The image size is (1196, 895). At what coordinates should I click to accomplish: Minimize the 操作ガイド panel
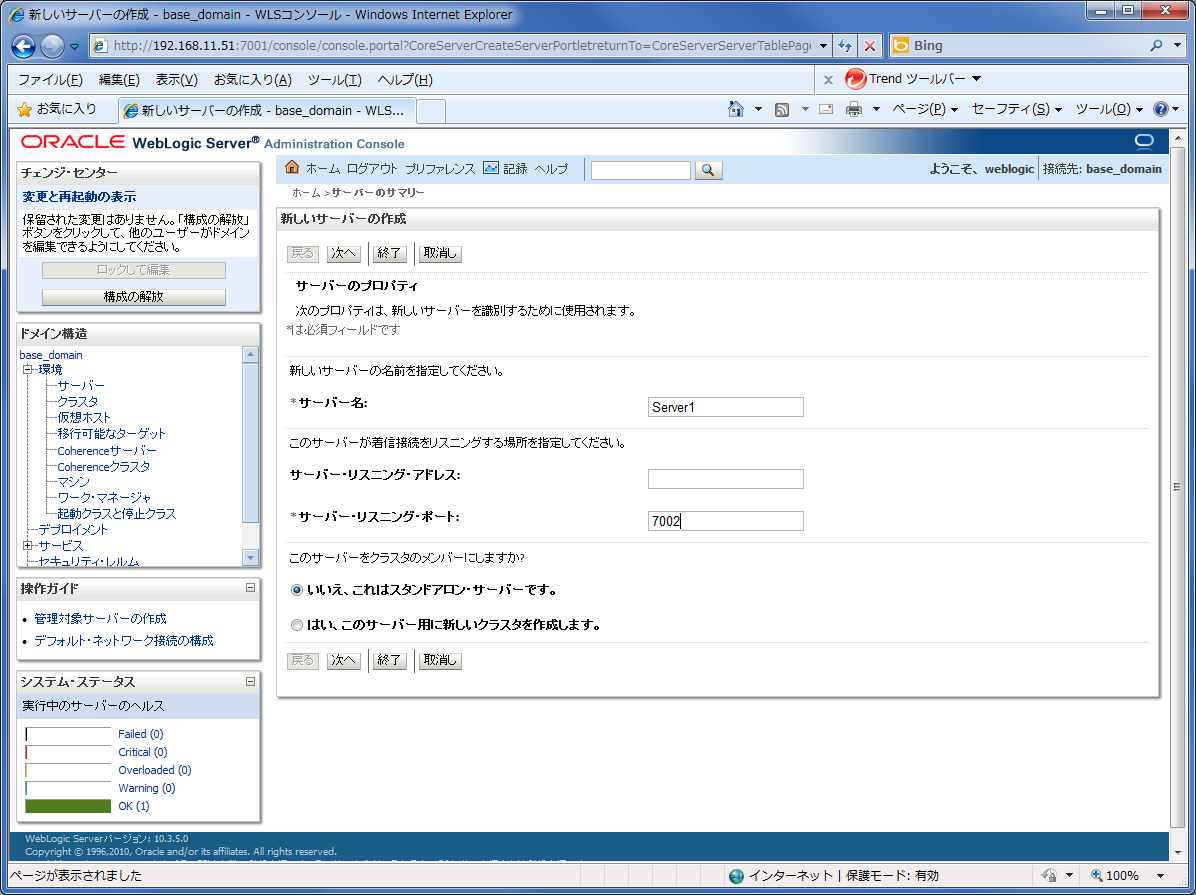pos(250,588)
